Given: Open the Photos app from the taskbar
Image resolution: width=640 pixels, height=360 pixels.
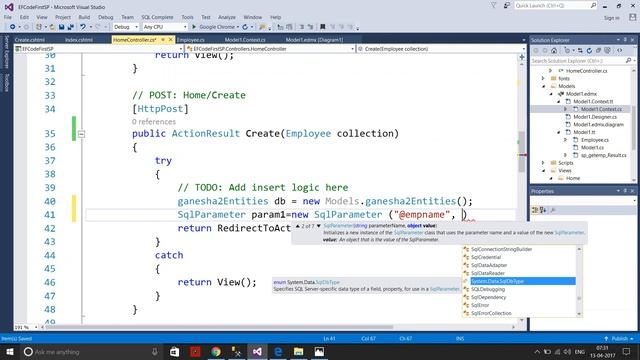Looking at the screenshot, I should pos(319,351).
